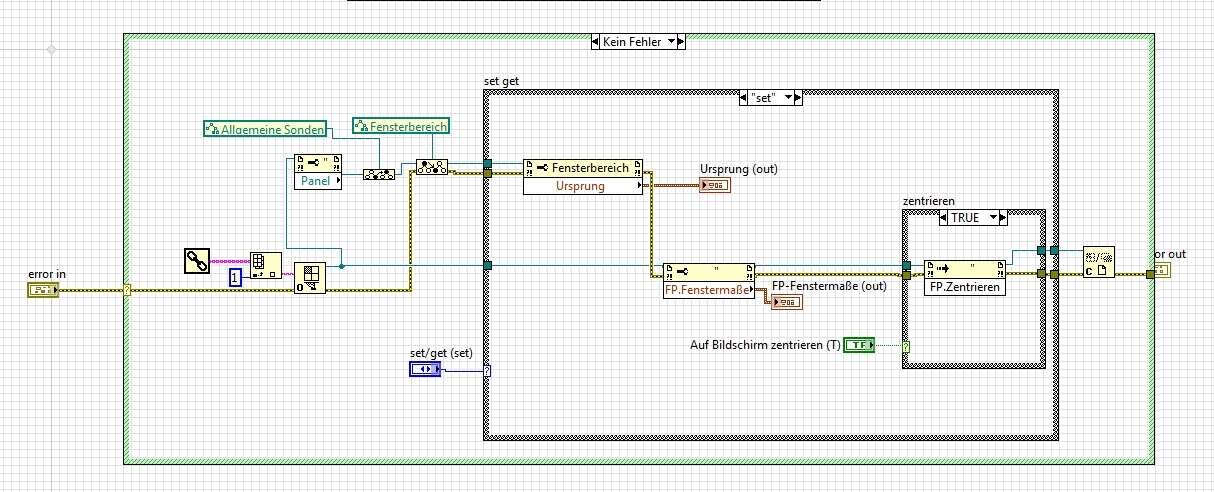Click the Allgemeine Sonden class constant
Viewport: 1214px width, 492px height.
point(265,128)
